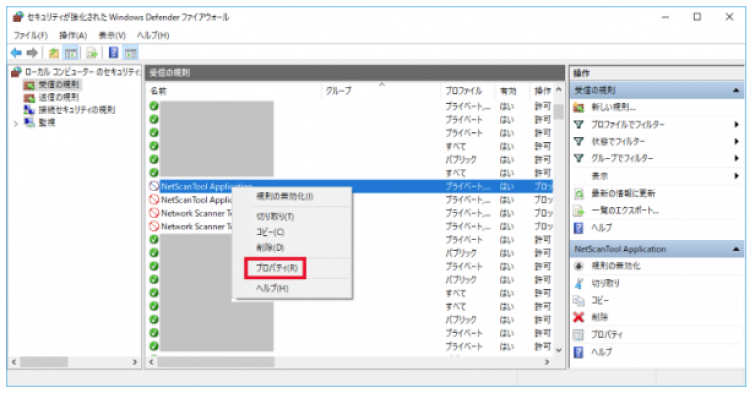Select 監視 in the left tree

[47, 122]
